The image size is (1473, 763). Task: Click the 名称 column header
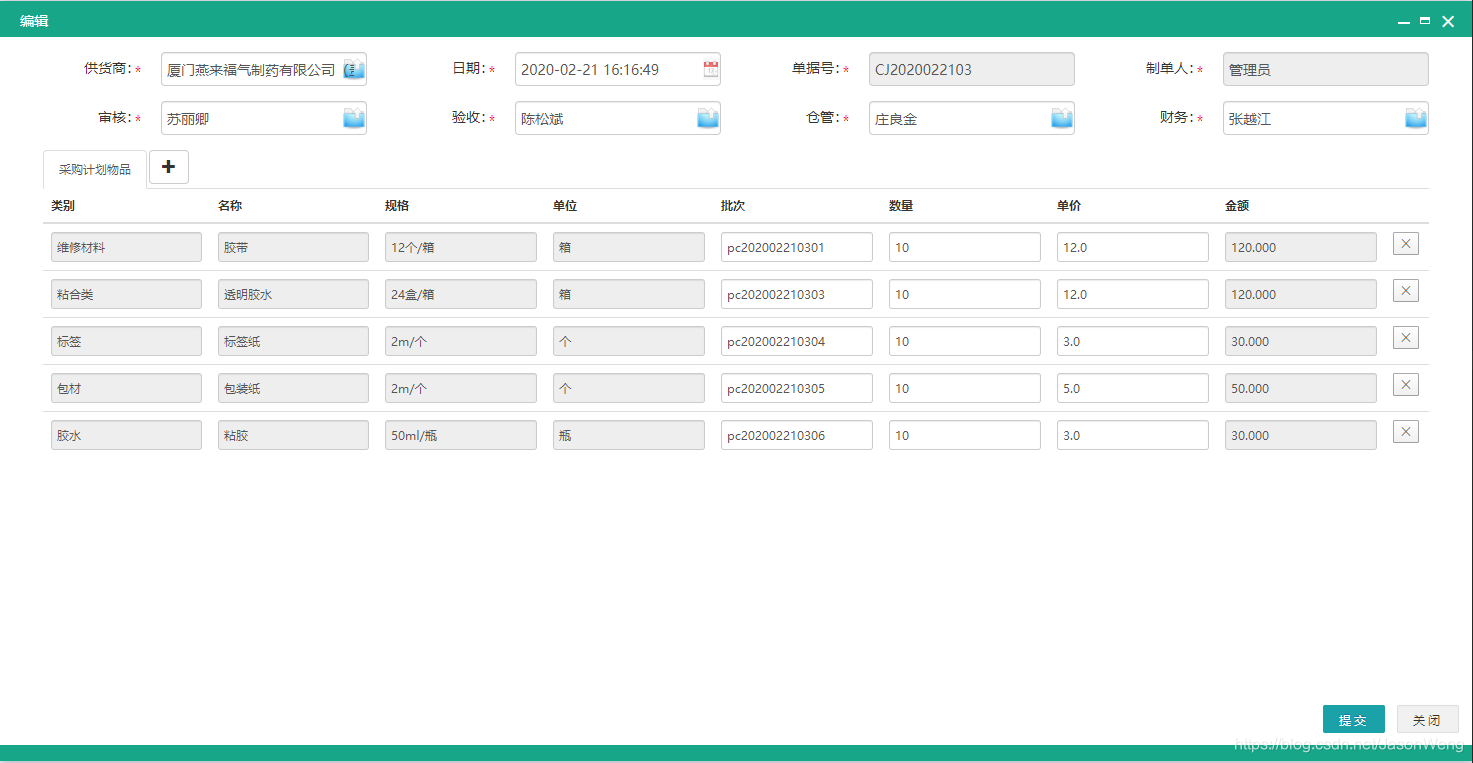tap(230, 206)
